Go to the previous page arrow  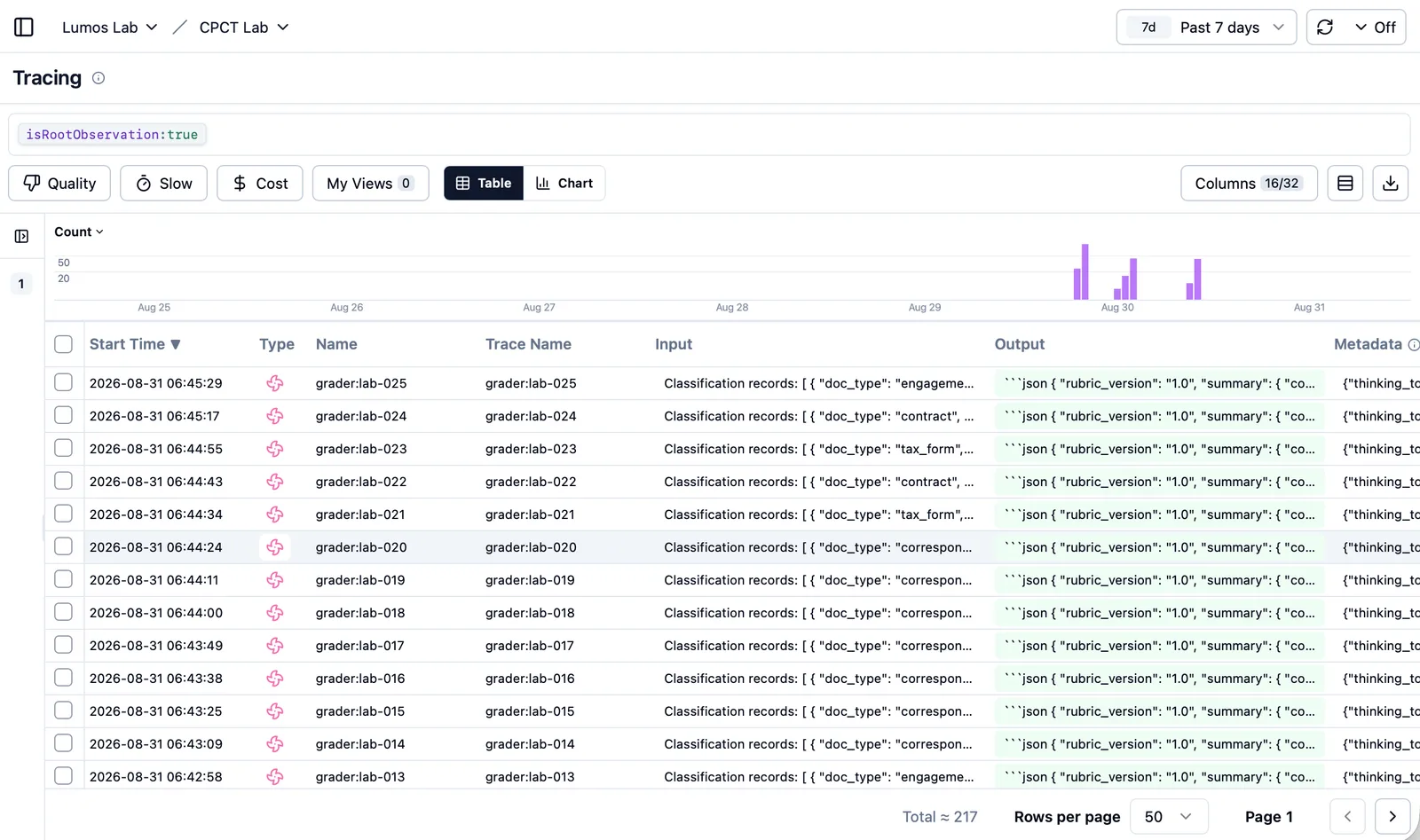[1347, 817]
